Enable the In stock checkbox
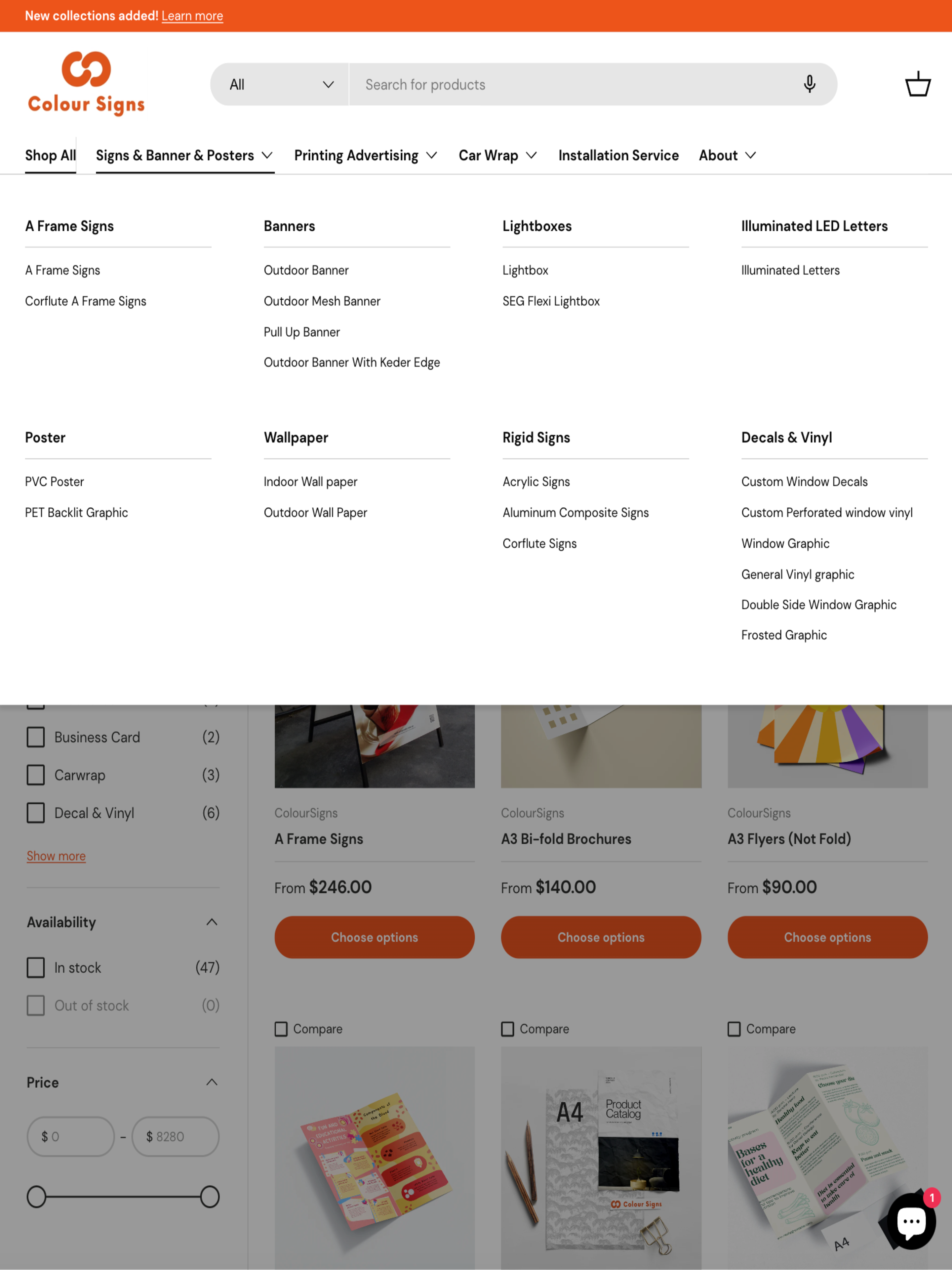This screenshot has height=1270, width=952. click(36, 967)
